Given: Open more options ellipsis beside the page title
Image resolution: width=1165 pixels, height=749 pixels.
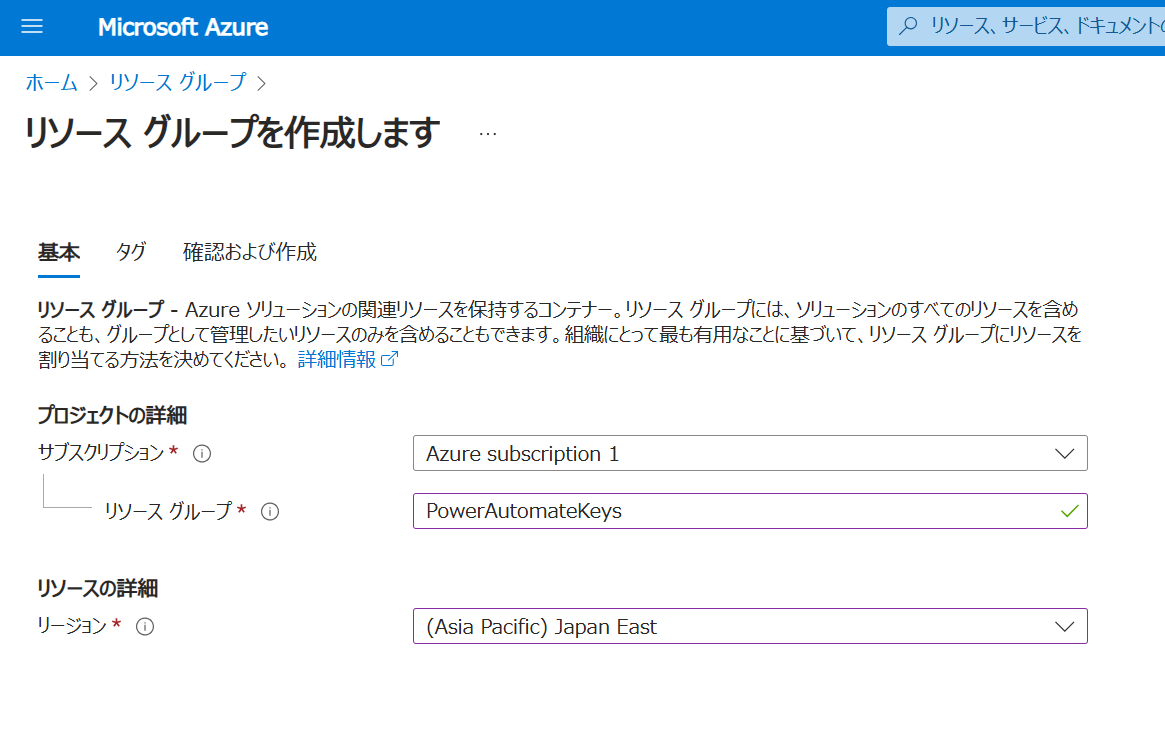Looking at the screenshot, I should [487, 134].
